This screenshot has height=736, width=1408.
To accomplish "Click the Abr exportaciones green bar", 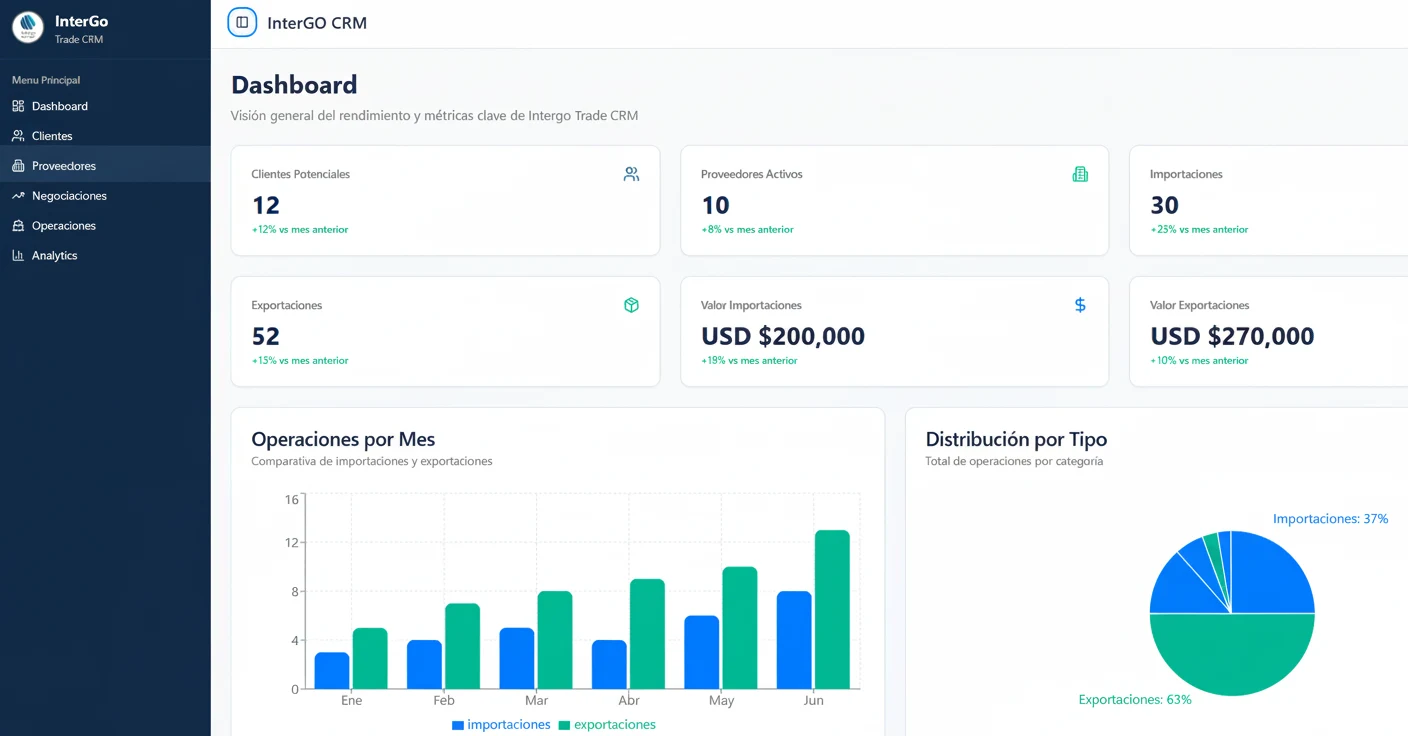I will [x=647, y=634].
